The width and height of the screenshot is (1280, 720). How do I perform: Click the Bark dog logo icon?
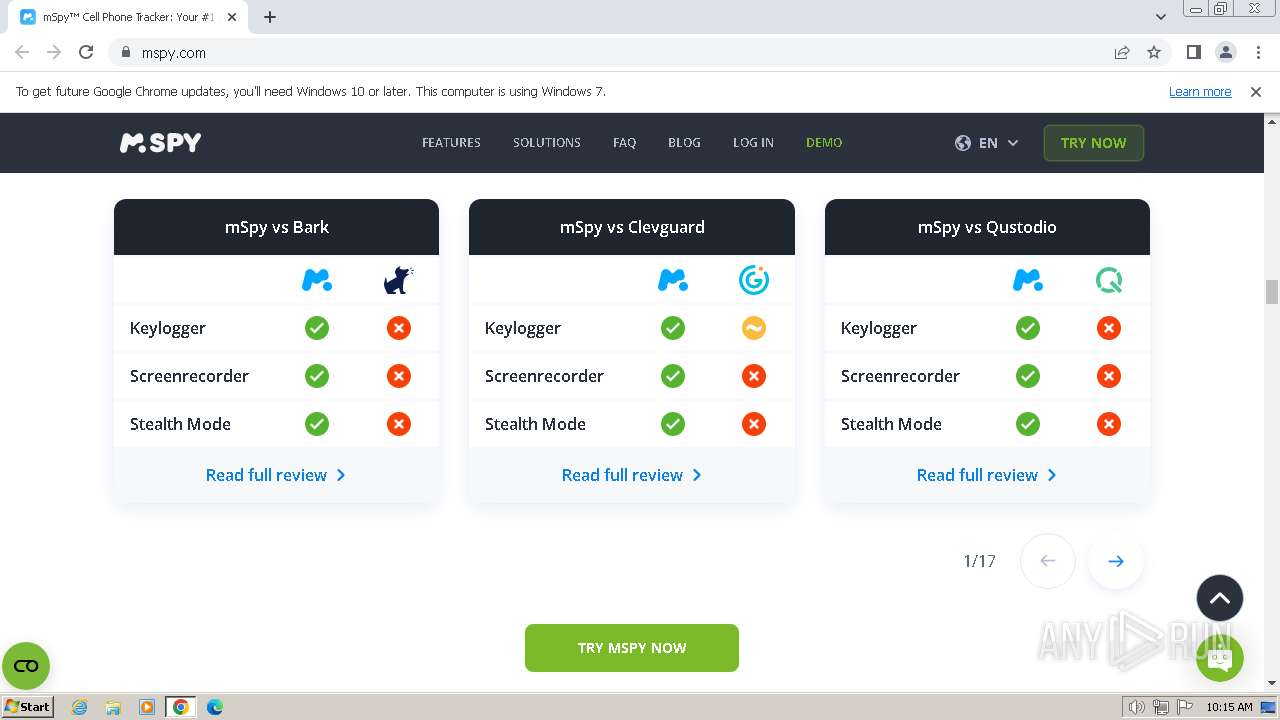coord(398,281)
